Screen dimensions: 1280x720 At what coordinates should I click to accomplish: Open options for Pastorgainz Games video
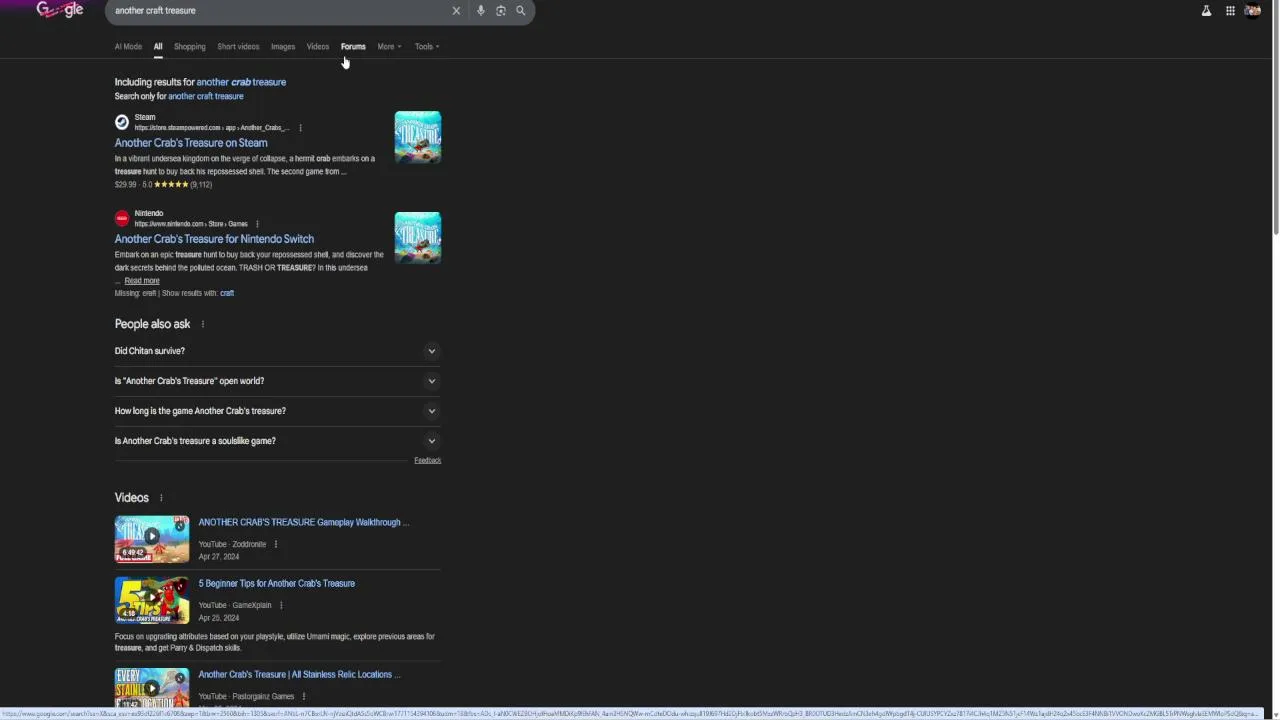pos(303,696)
